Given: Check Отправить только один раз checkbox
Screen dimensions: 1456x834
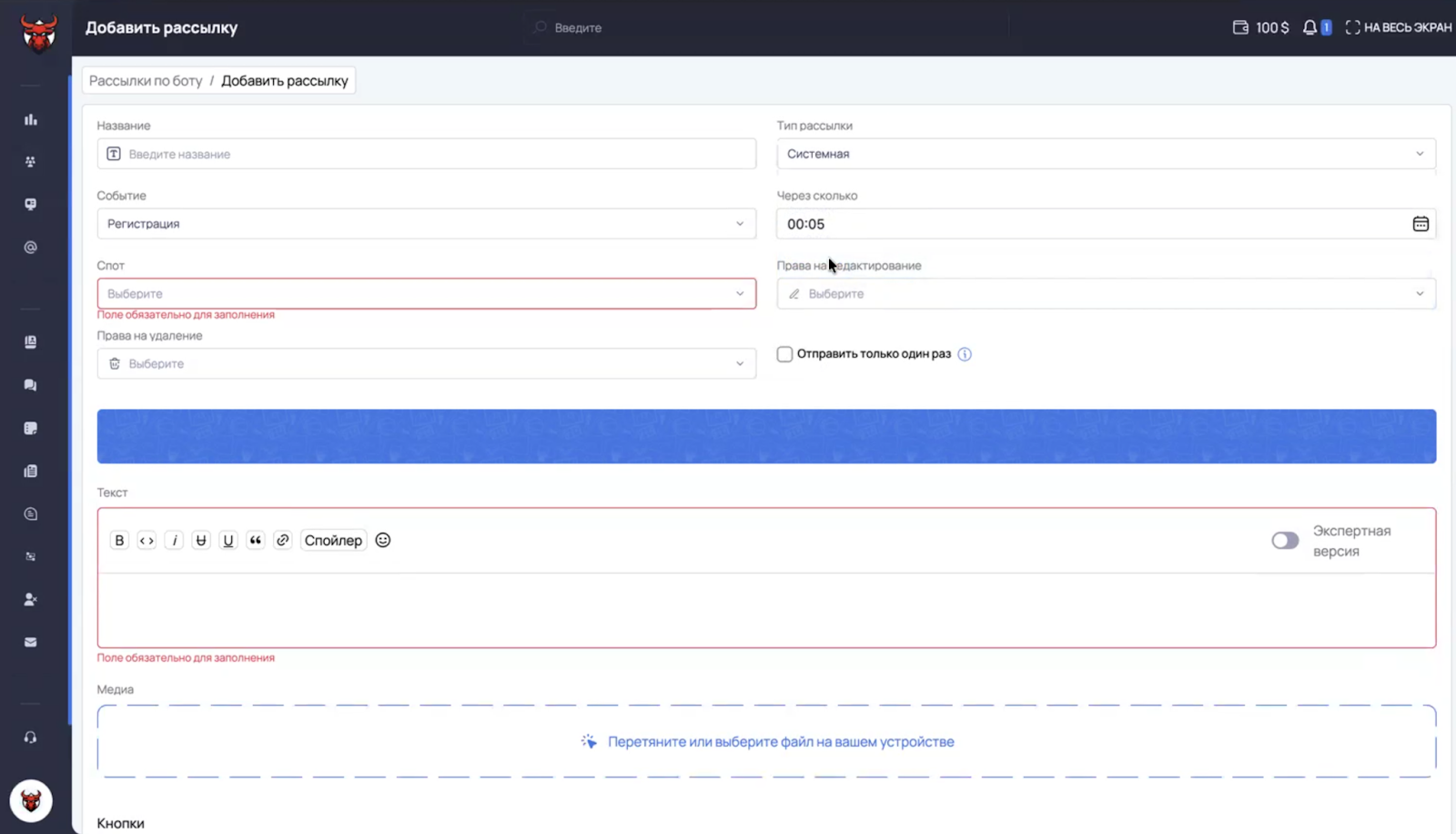Looking at the screenshot, I should tap(784, 354).
